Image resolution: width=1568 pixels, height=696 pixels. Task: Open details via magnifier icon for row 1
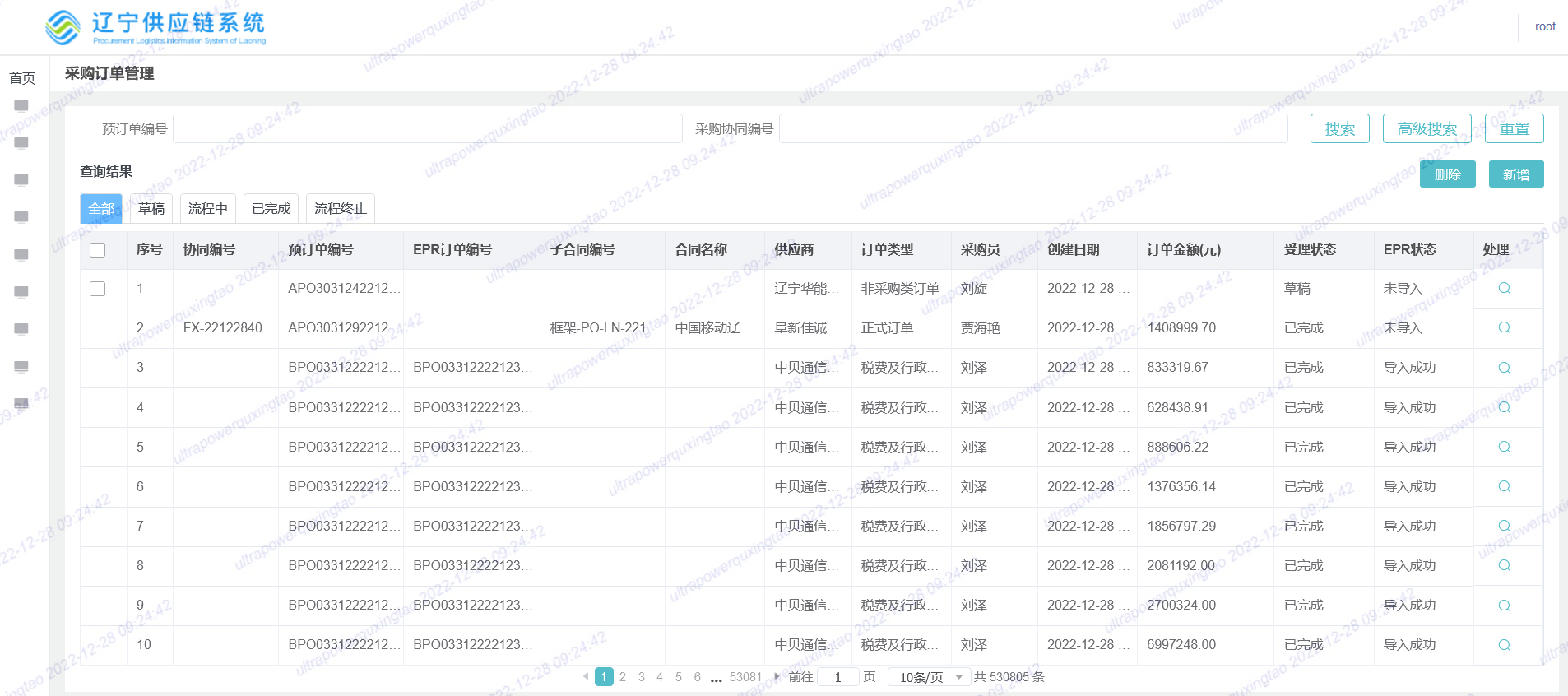(1504, 288)
